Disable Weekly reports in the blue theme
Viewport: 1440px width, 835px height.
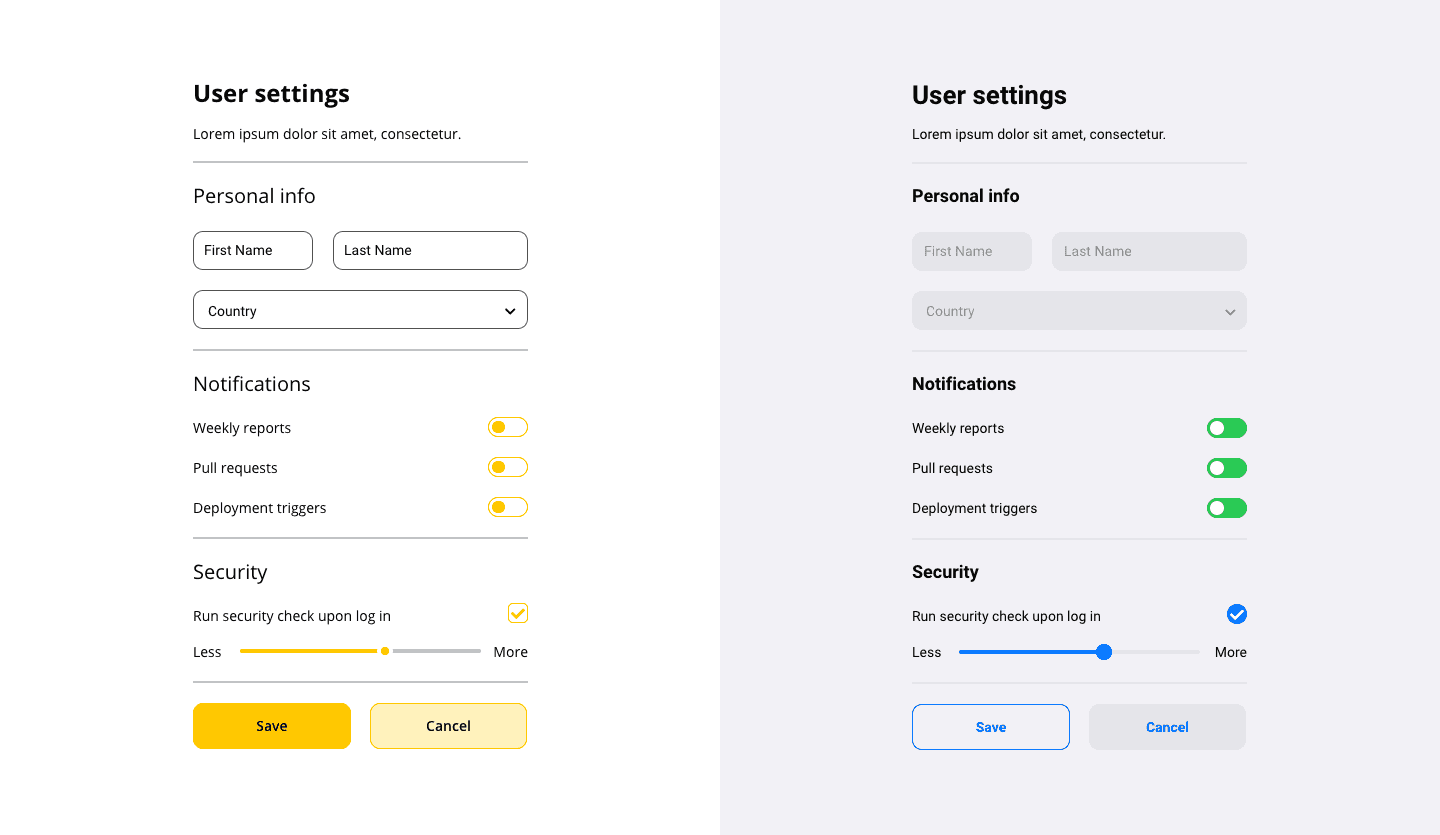click(1226, 427)
